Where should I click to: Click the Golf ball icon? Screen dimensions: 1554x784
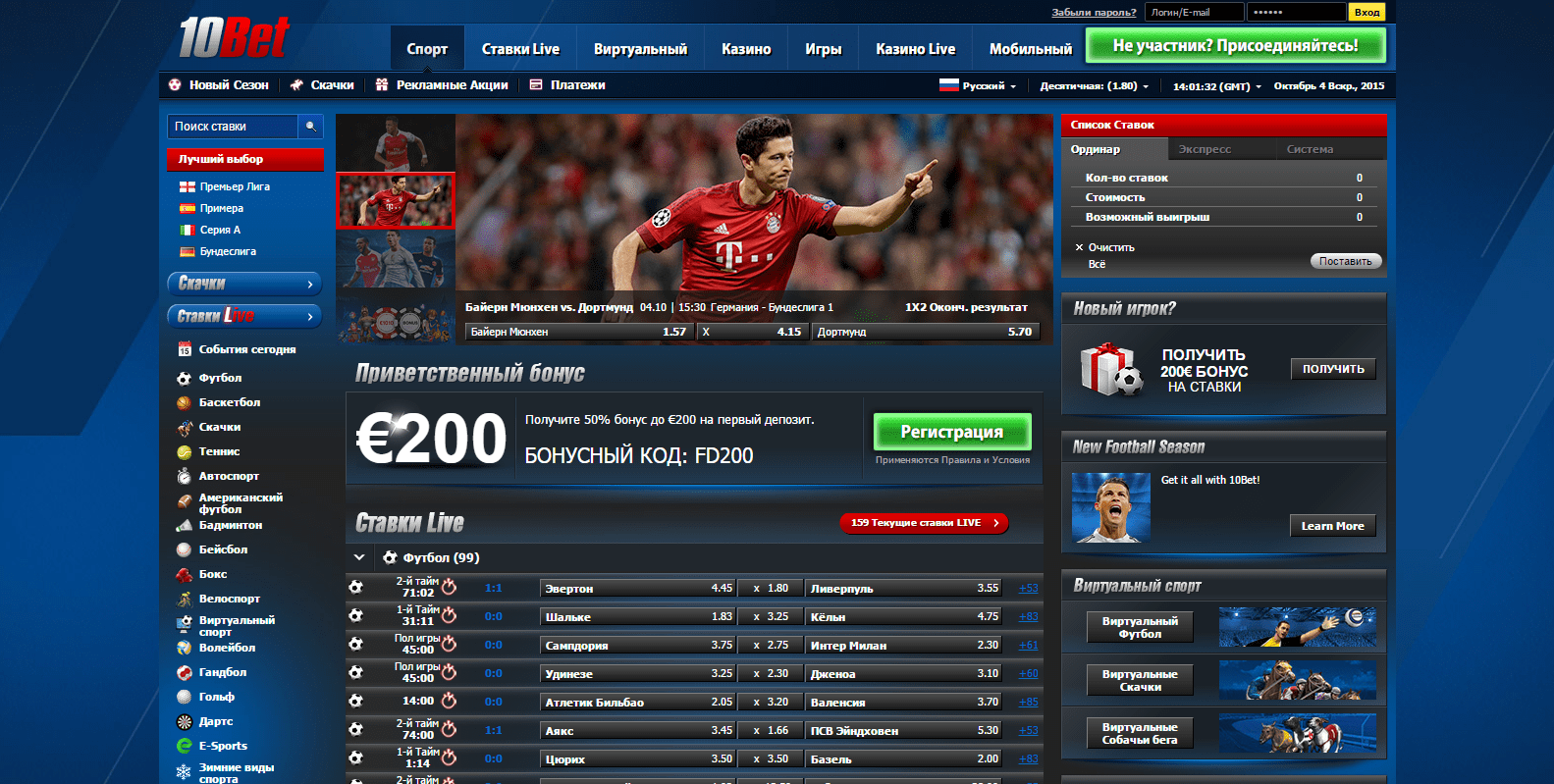[x=184, y=697]
